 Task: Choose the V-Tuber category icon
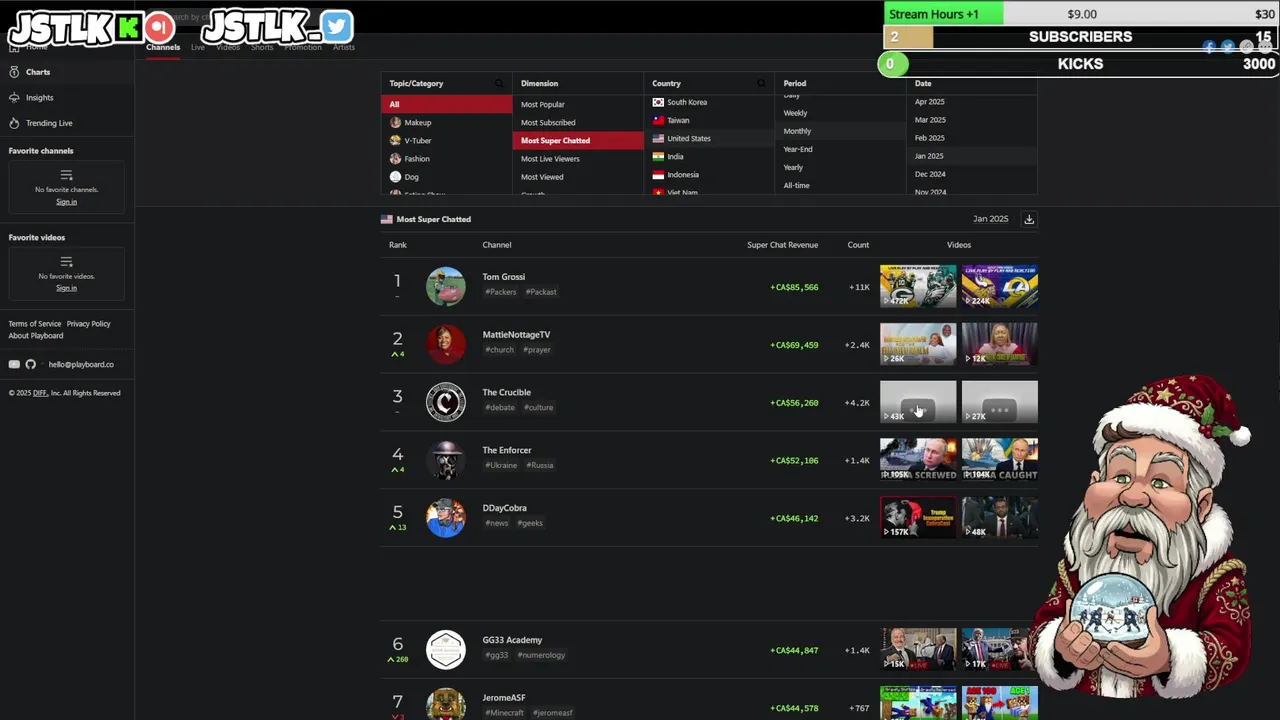click(x=395, y=140)
